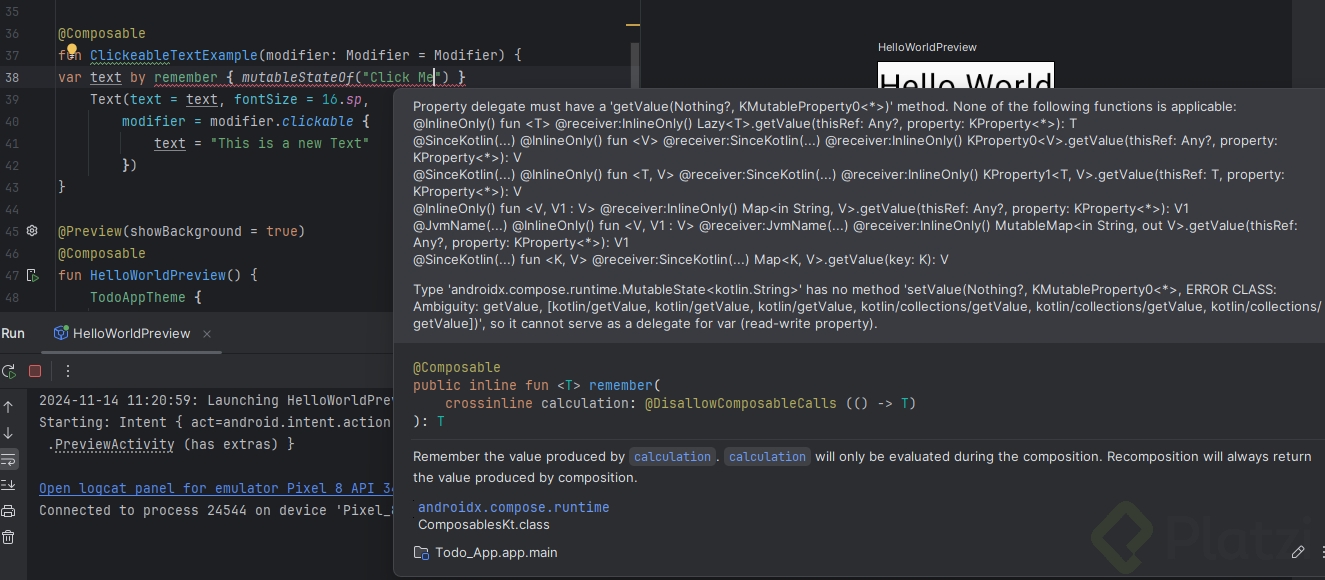The width and height of the screenshot is (1325, 580).
Task: Switch to the HelloWorldPreview run tab
Action: point(130,334)
